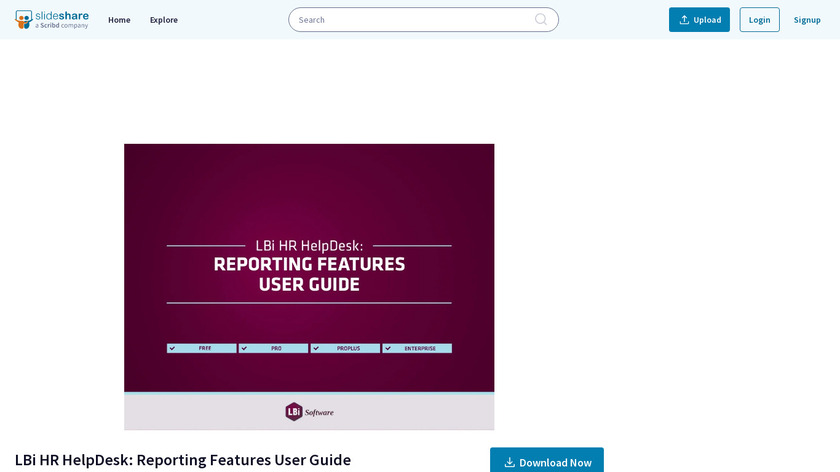This screenshot has height=472, width=840.
Task: Open the Explore menu item
Action: [163, 20]
